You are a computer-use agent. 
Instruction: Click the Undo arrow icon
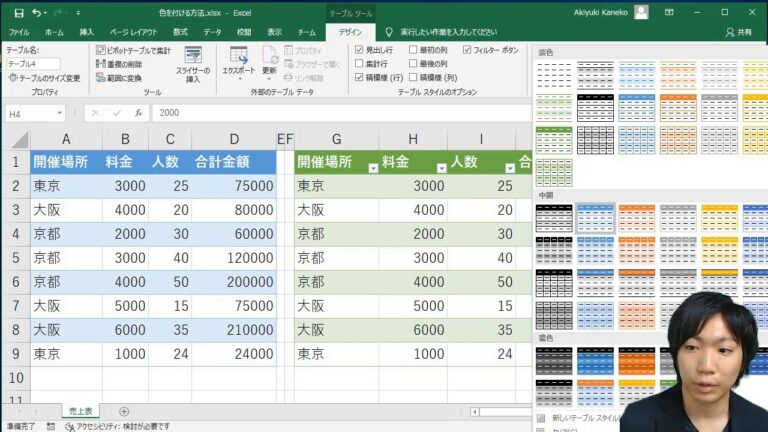click(37, 13)
